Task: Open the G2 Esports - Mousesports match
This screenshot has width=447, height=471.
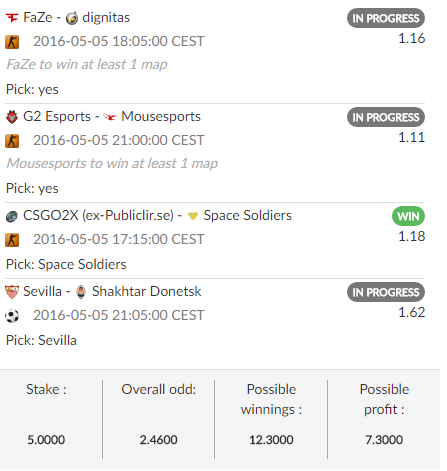Action: (112, 116)
